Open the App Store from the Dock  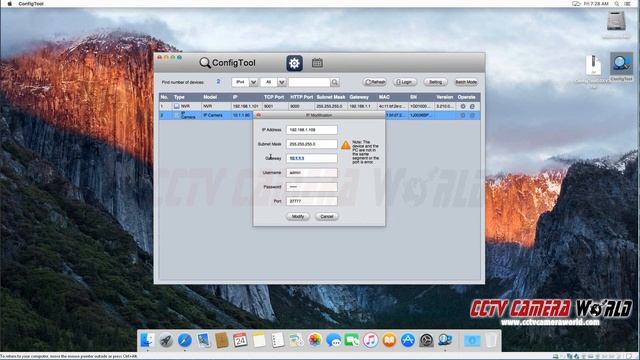(x=408, y=340)
